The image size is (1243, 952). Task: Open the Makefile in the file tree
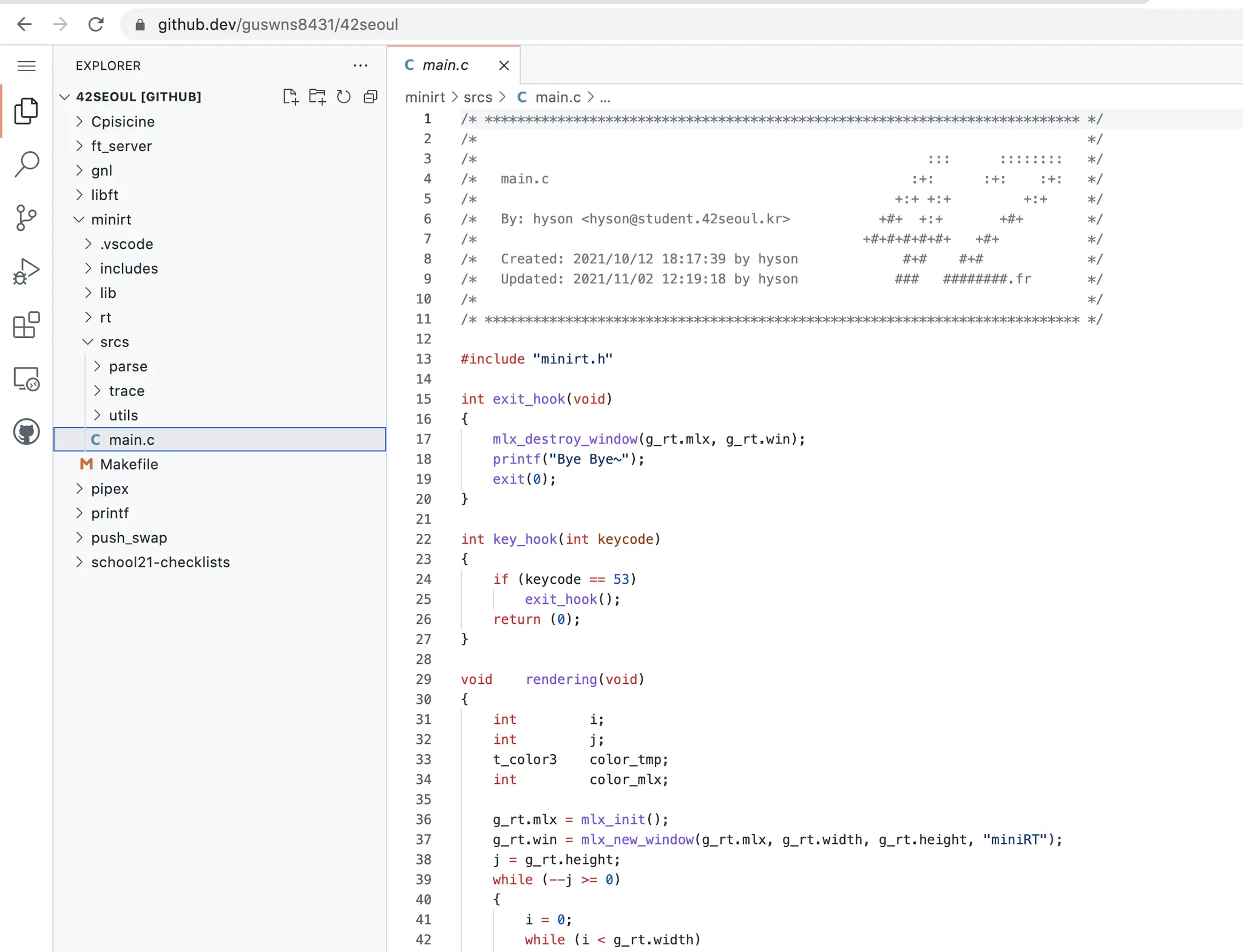[129, 464]
